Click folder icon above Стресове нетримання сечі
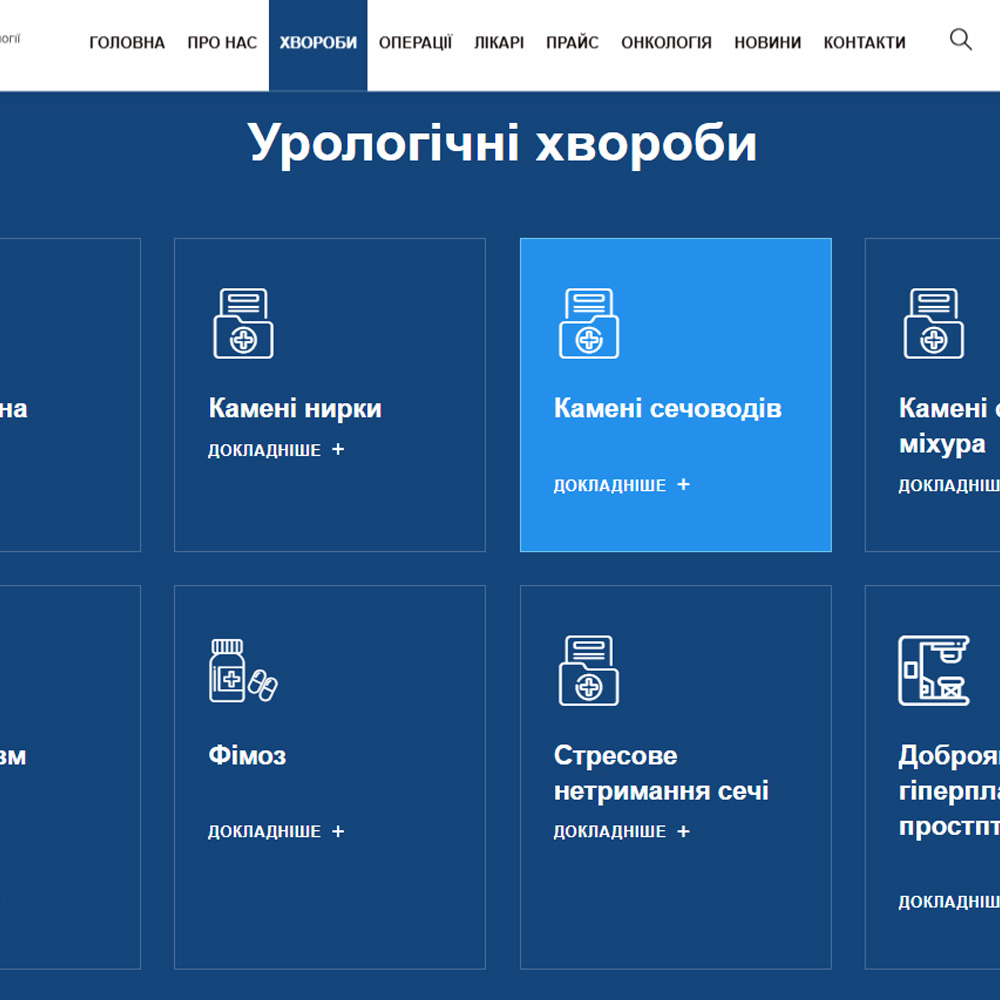Image resolution: width=1000 pixels, height=1000 pixels. point(588,671)
